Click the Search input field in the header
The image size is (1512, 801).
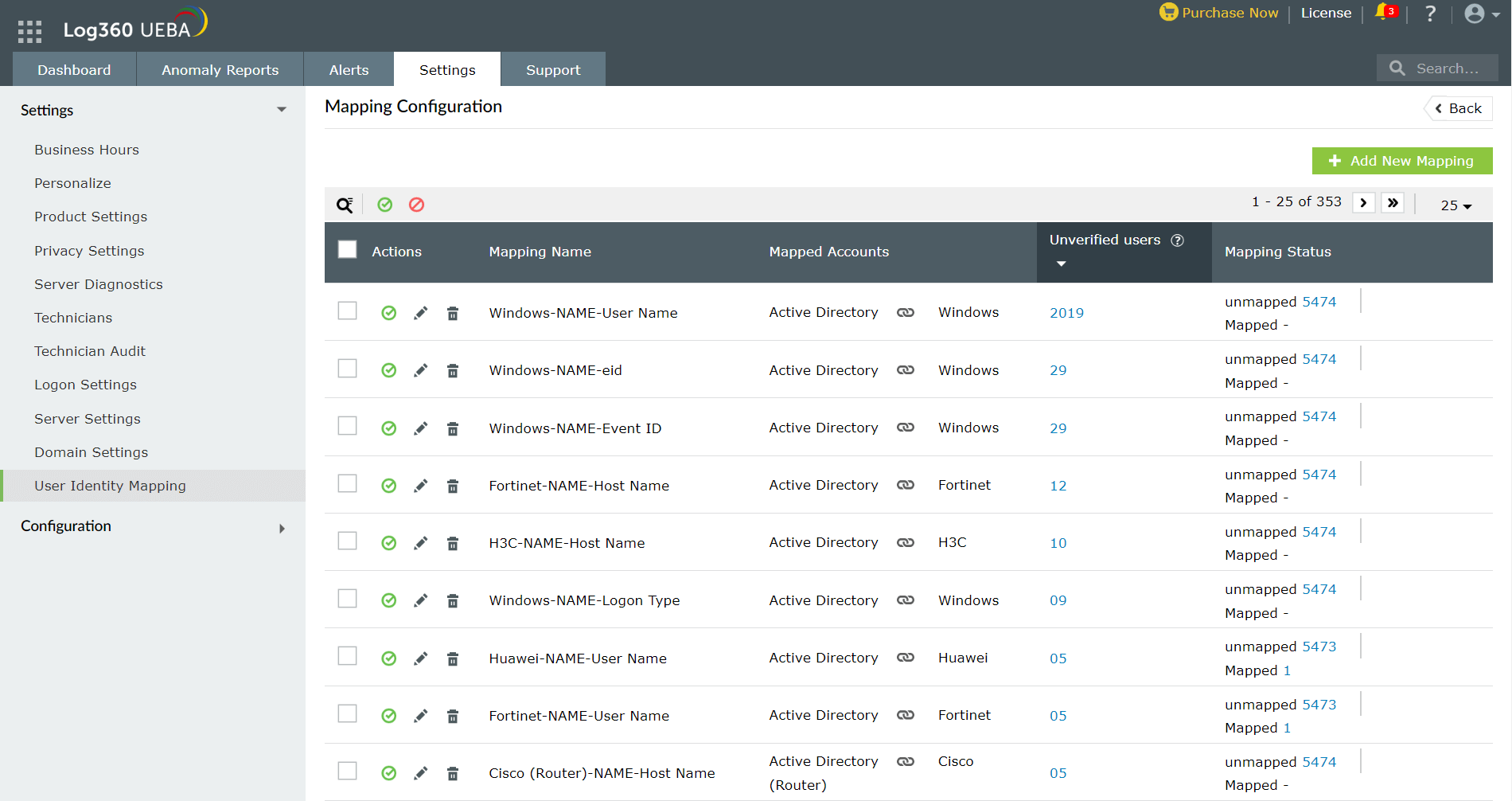pyautogui.click(x=1446, y=68)
